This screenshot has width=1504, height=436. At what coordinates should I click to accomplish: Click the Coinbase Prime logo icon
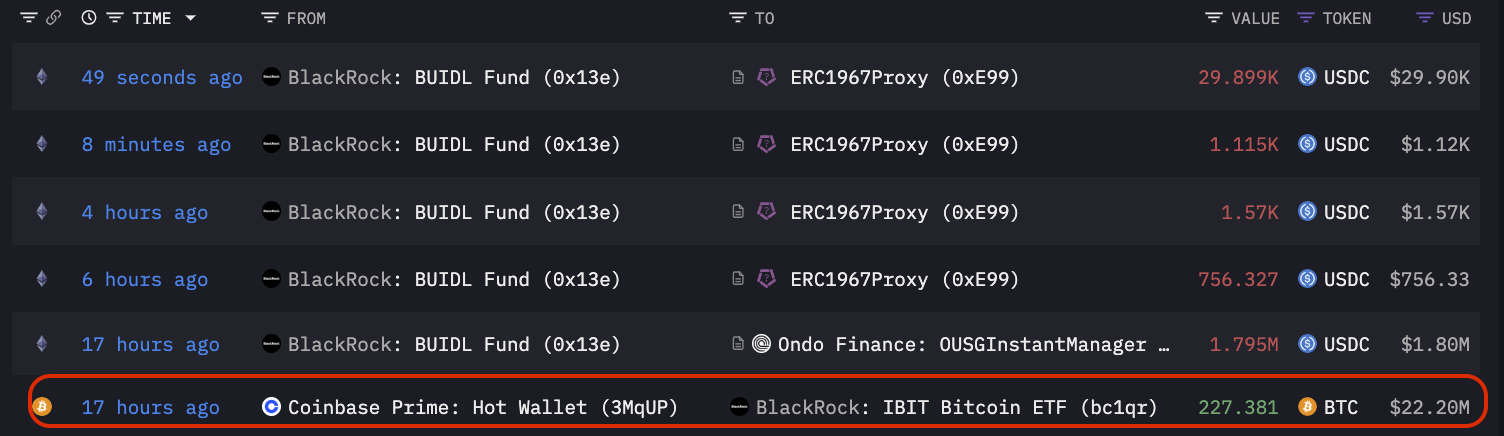pyautogui.click(x=271, y=407)
